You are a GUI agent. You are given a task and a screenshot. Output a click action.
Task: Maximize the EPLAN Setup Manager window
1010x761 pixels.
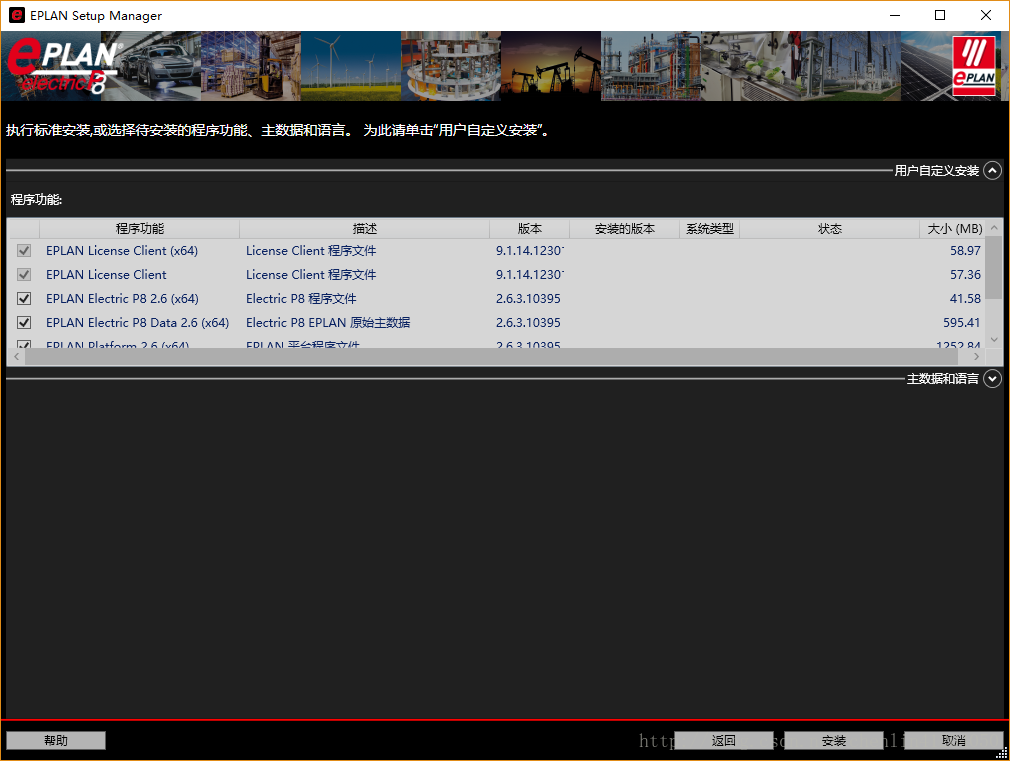point(940,15)
